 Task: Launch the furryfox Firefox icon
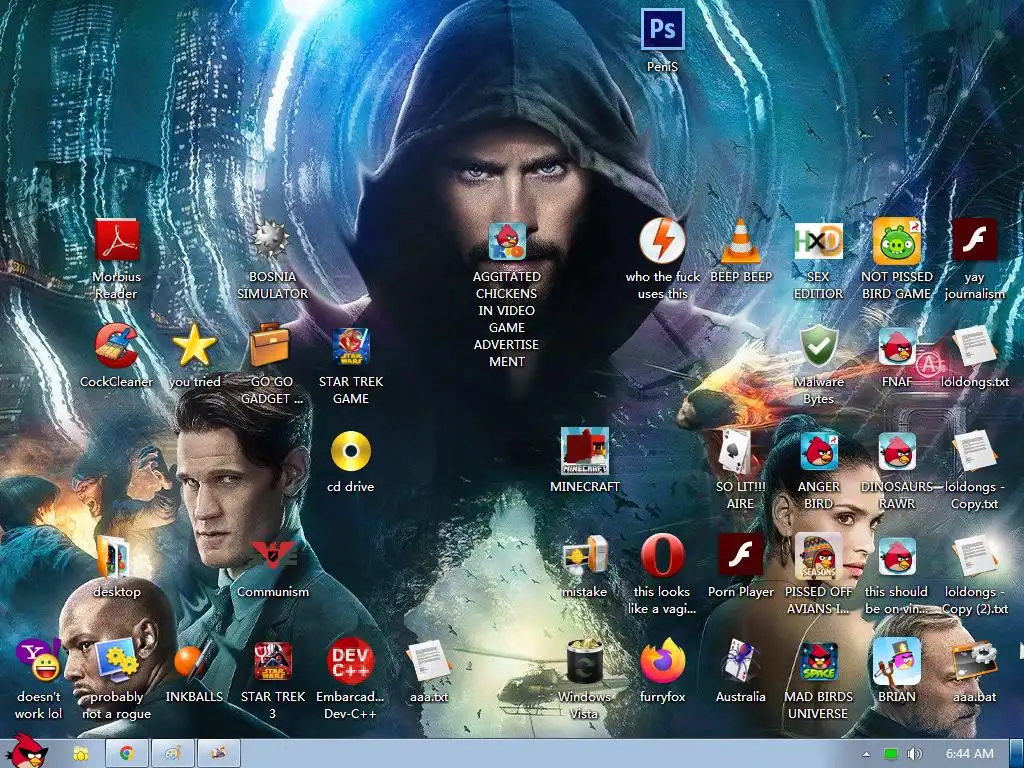pyautogui.click(x=662, y=661)
